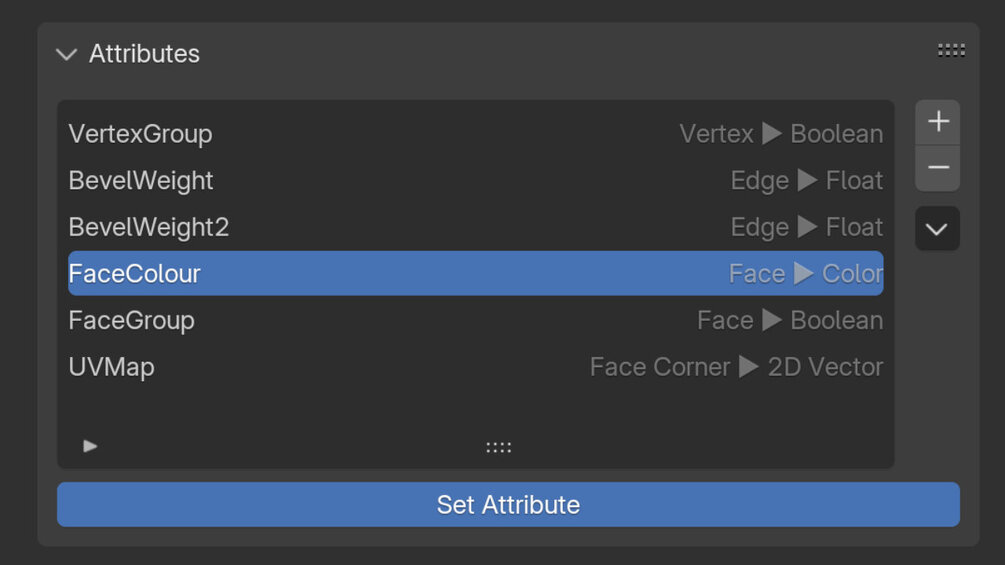Collapse the Attributes panel
Screen dimensions: 1005x565
pyautogui.click(x=67, y=54)
